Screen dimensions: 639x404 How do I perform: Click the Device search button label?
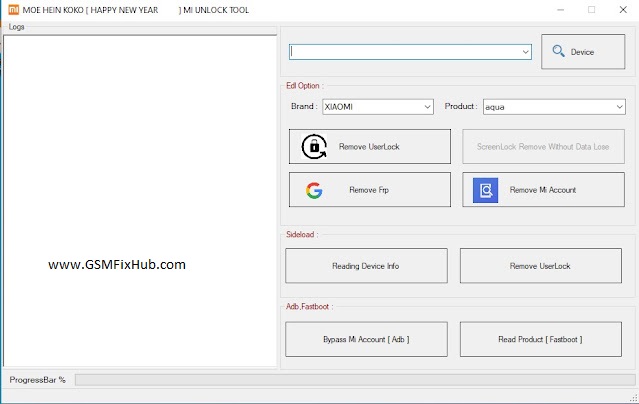[582, 52]
